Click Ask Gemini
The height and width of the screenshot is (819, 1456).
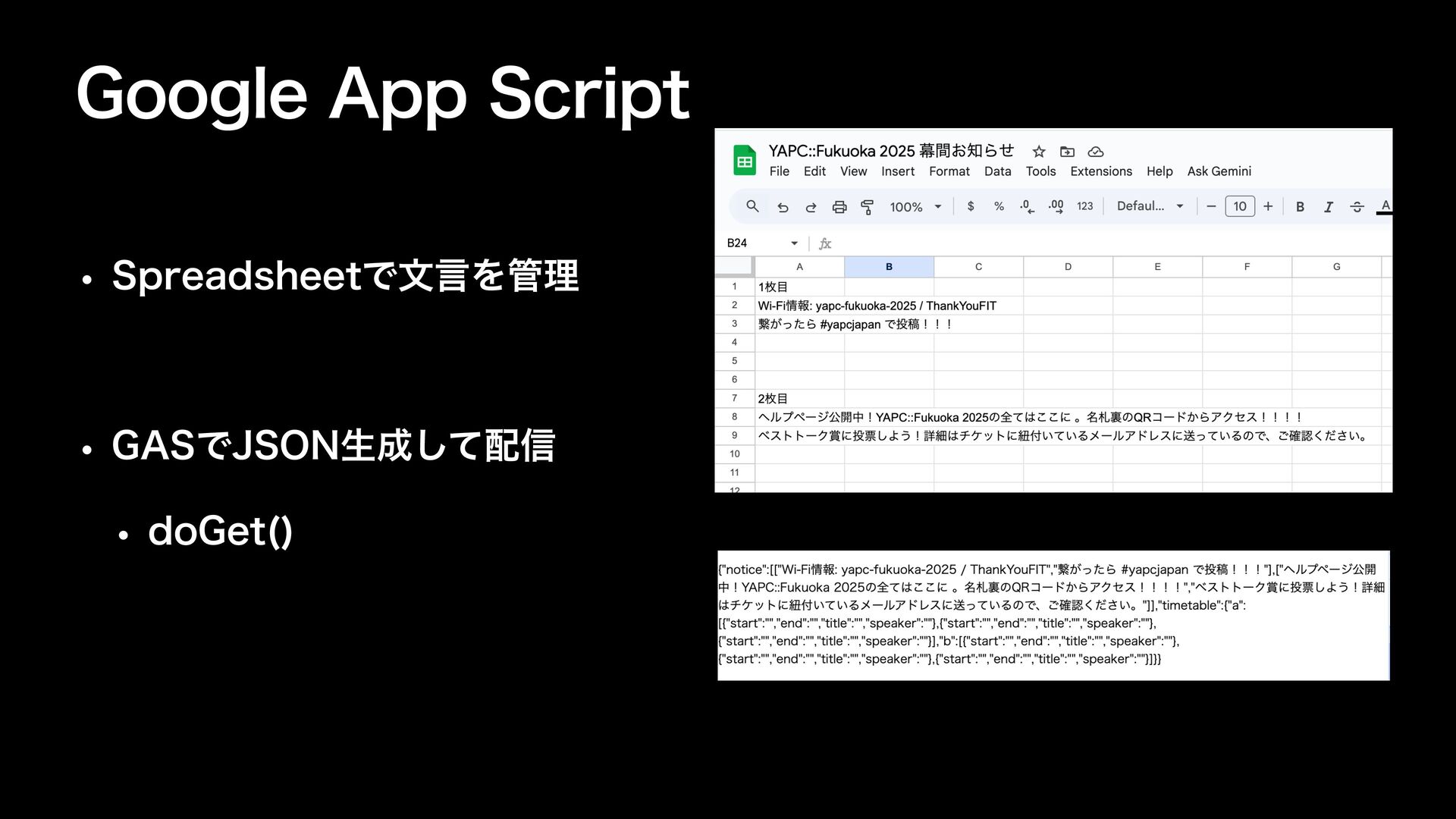click(x=1219, y=171)
